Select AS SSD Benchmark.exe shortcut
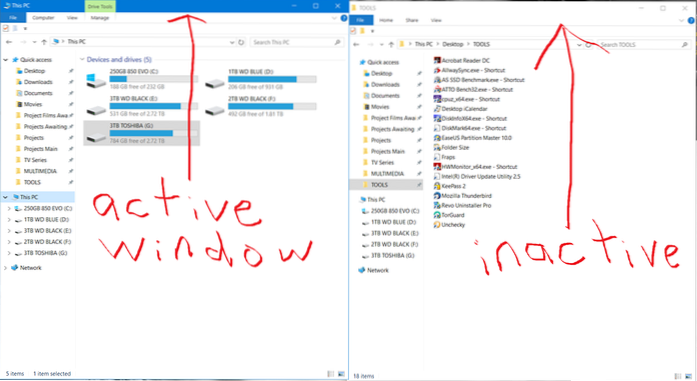This screenshot has width=697, height=381. click(479, 80)
